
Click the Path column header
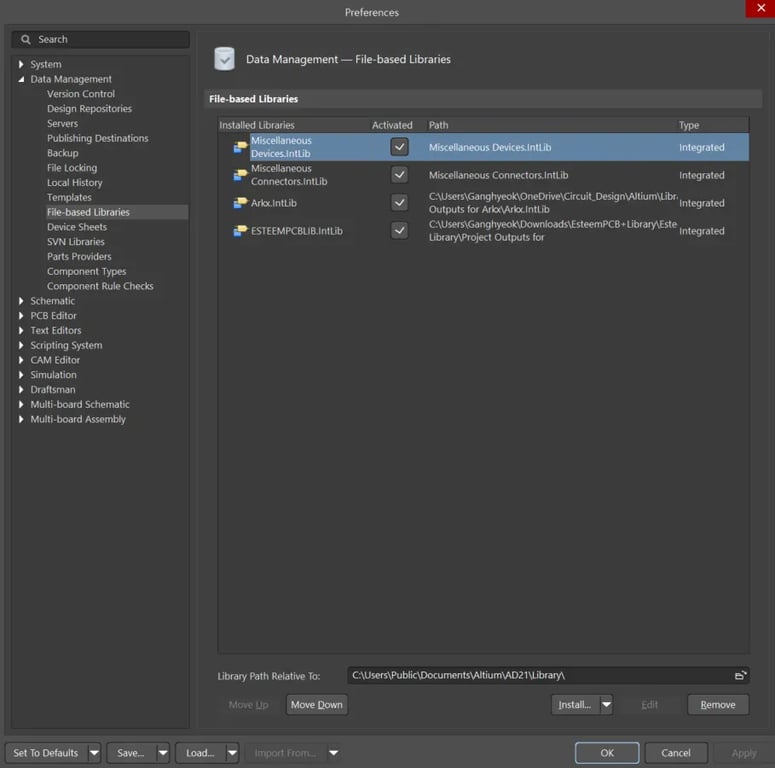click(x=439, y=126)
